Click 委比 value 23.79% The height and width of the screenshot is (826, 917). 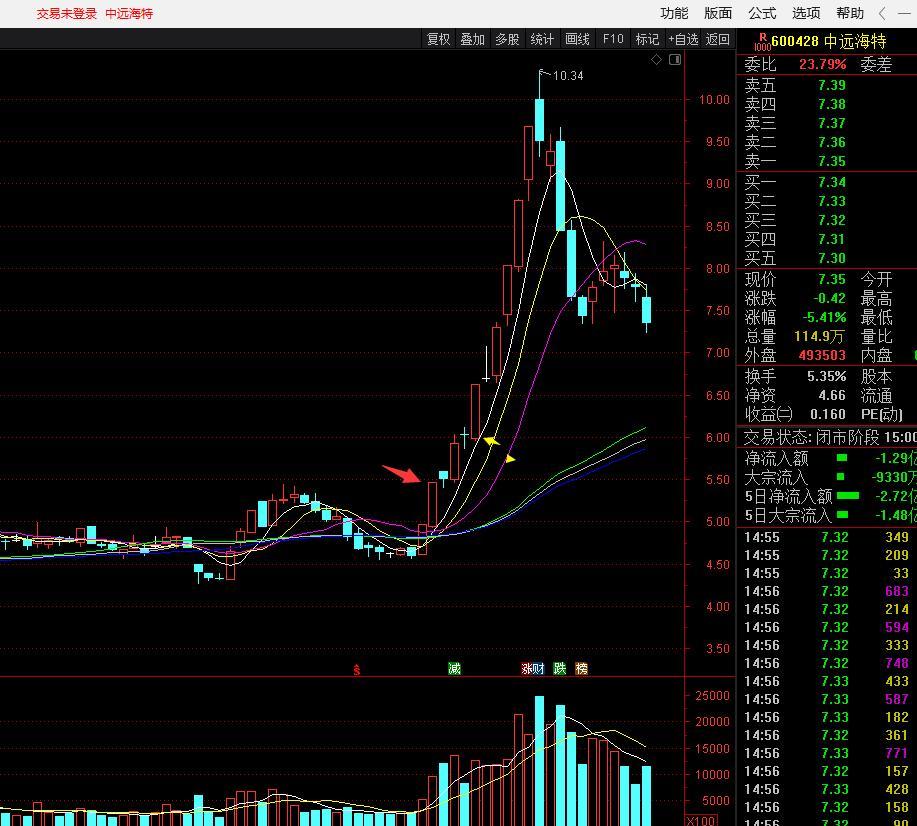[x=822, y=64]
